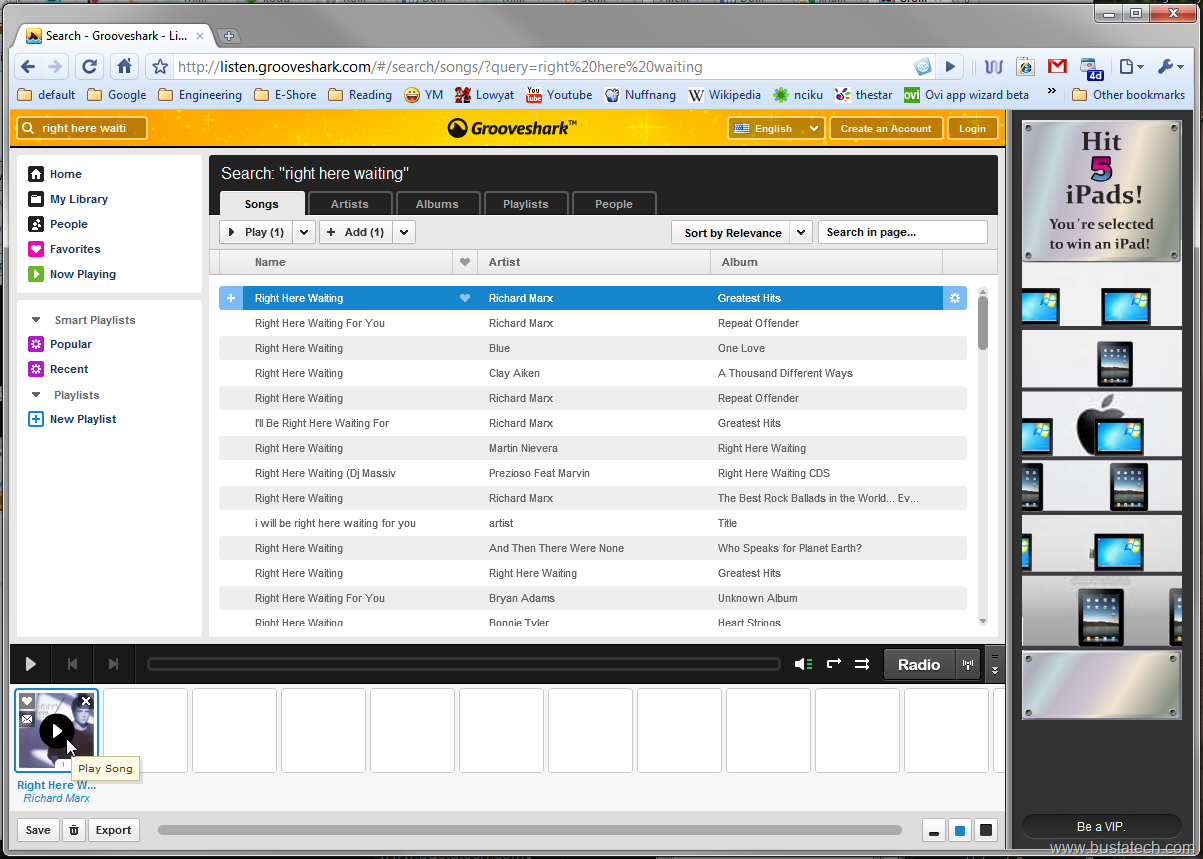This screenshot has height=859, width=1203.
Task: Open the Gmail extension icon
Action: 1057,67
